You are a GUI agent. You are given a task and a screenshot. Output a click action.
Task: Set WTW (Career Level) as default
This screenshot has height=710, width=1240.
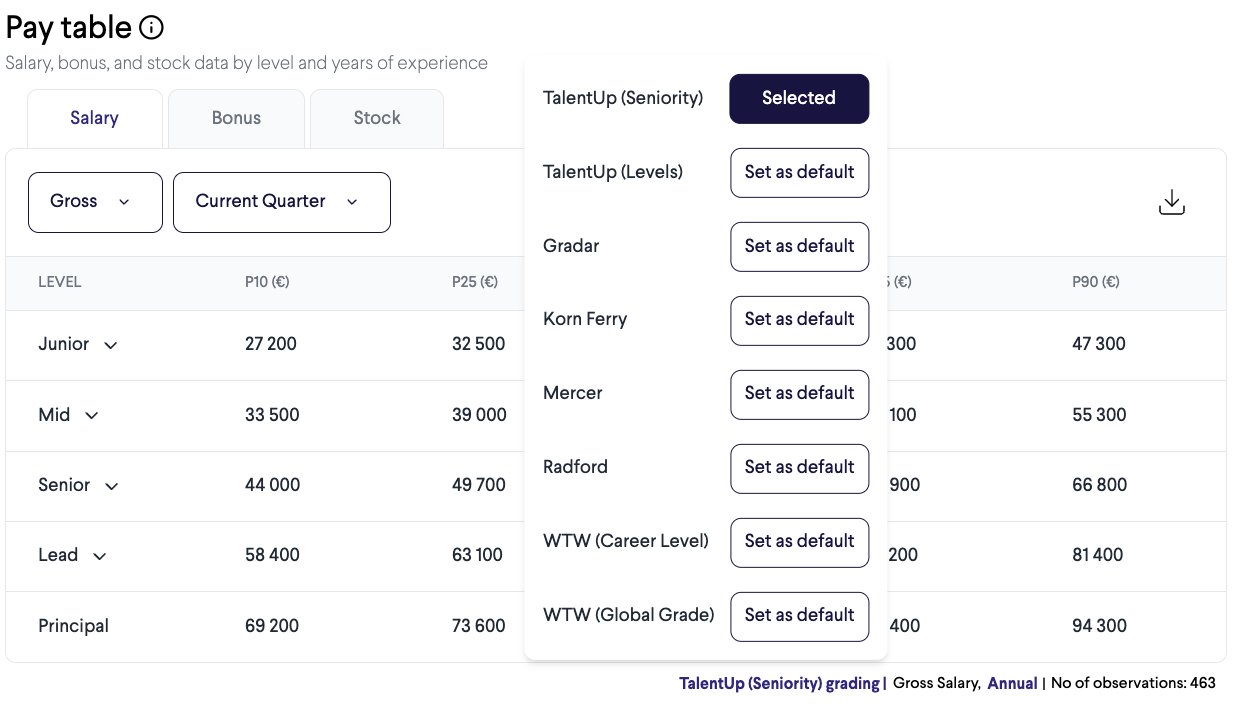(x=799, y=542)
